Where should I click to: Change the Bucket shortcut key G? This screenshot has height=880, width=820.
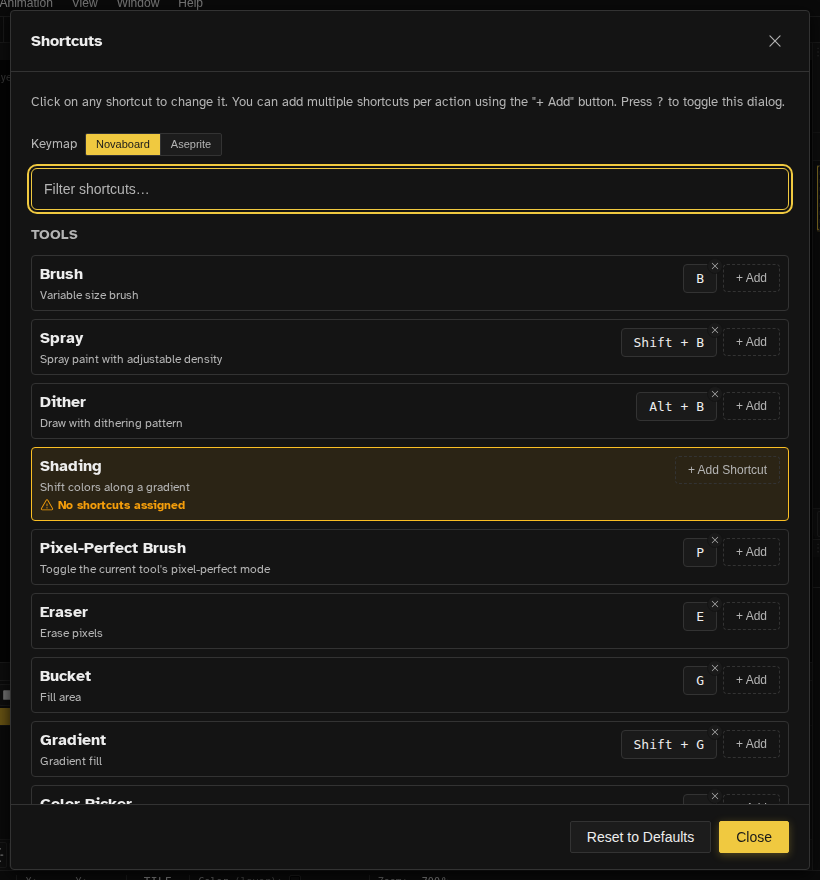[699, 680]
